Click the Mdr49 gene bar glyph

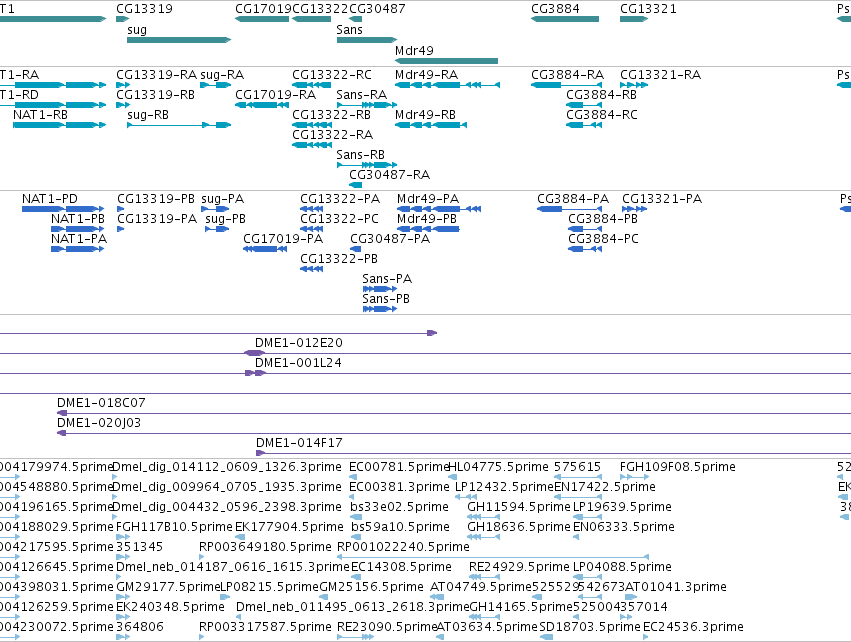tap(446, 61)
